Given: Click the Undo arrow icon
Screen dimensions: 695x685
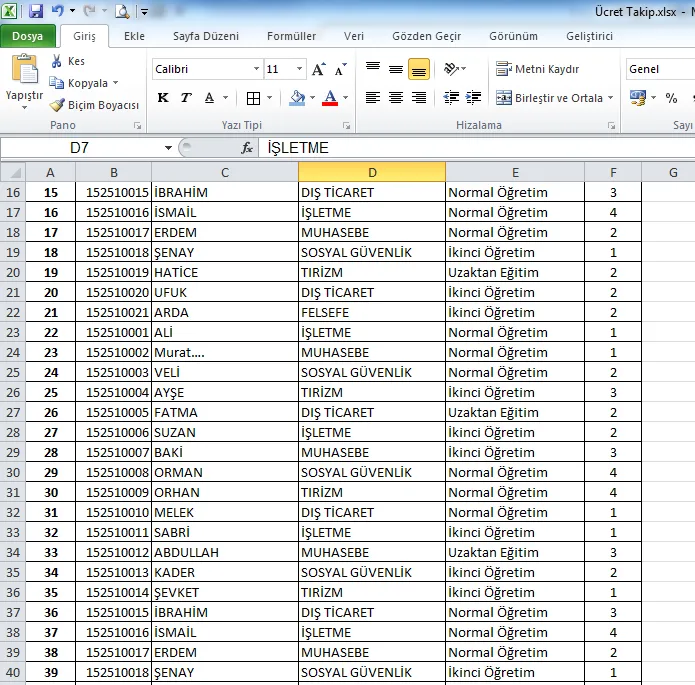Looking at the screenshot, I should 58,12.
